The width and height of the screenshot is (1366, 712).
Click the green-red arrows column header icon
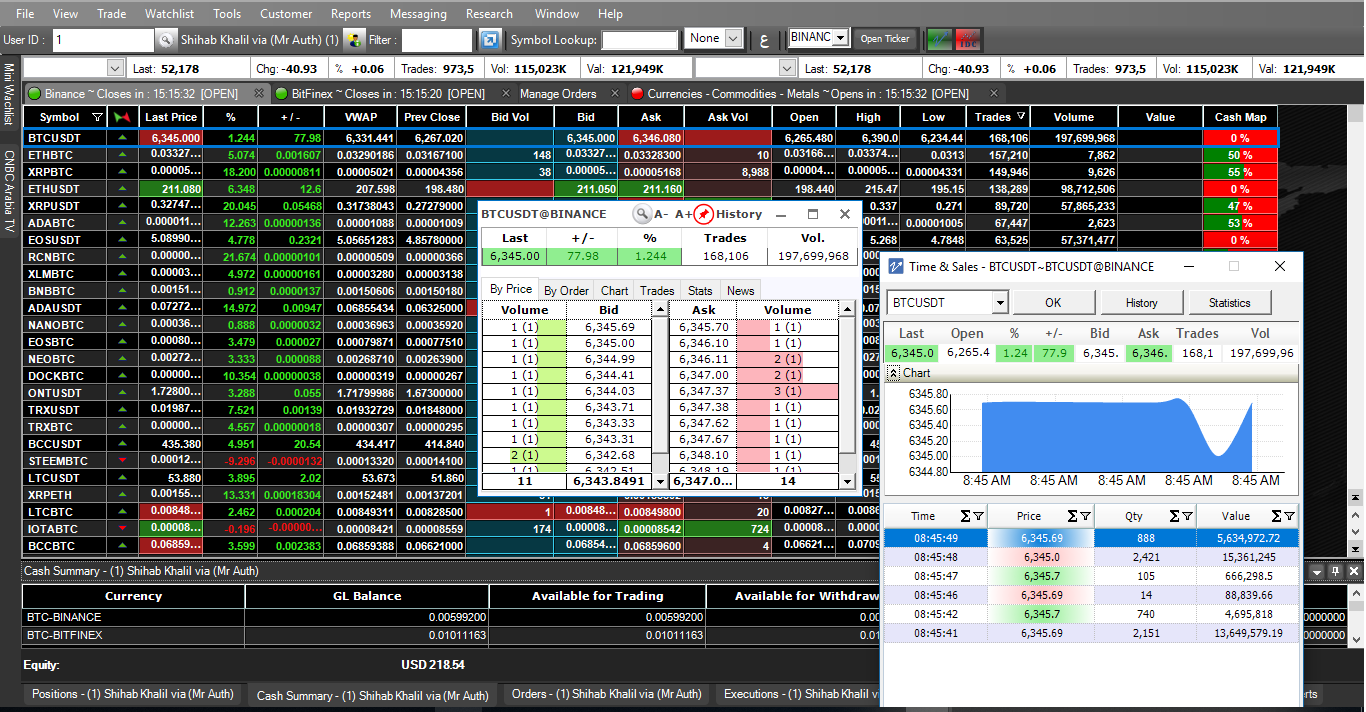(x=122, y=117)
